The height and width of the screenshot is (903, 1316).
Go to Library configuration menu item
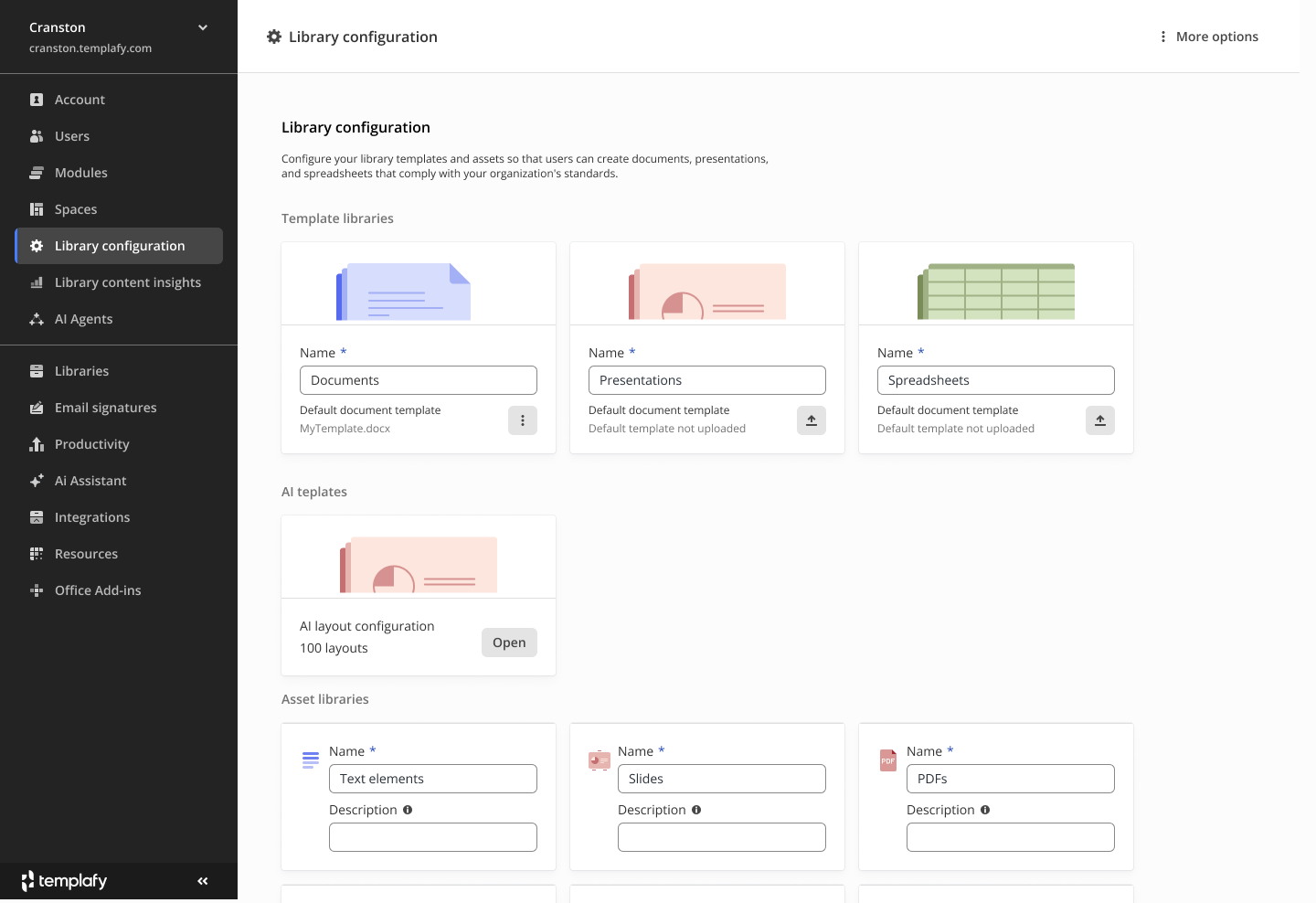pos(119,246)
